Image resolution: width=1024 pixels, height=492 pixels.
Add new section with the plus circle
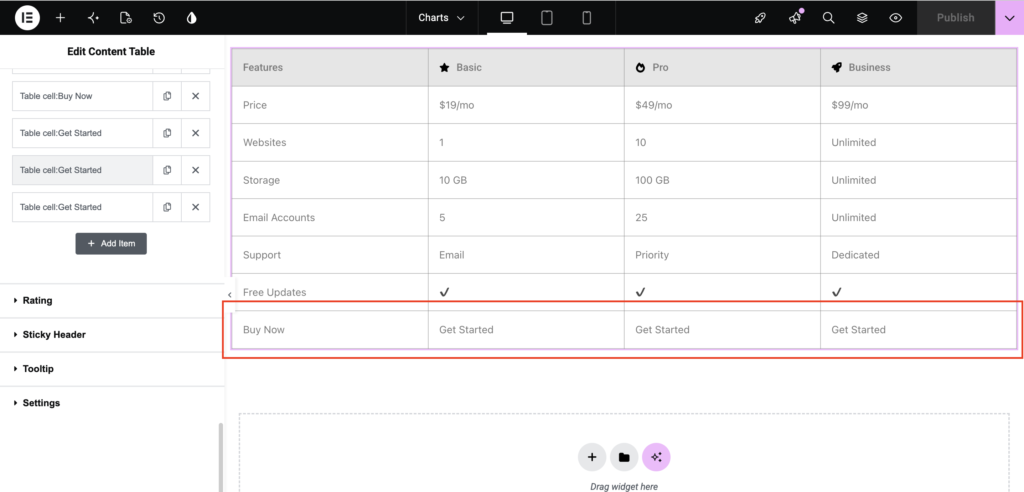592,457
